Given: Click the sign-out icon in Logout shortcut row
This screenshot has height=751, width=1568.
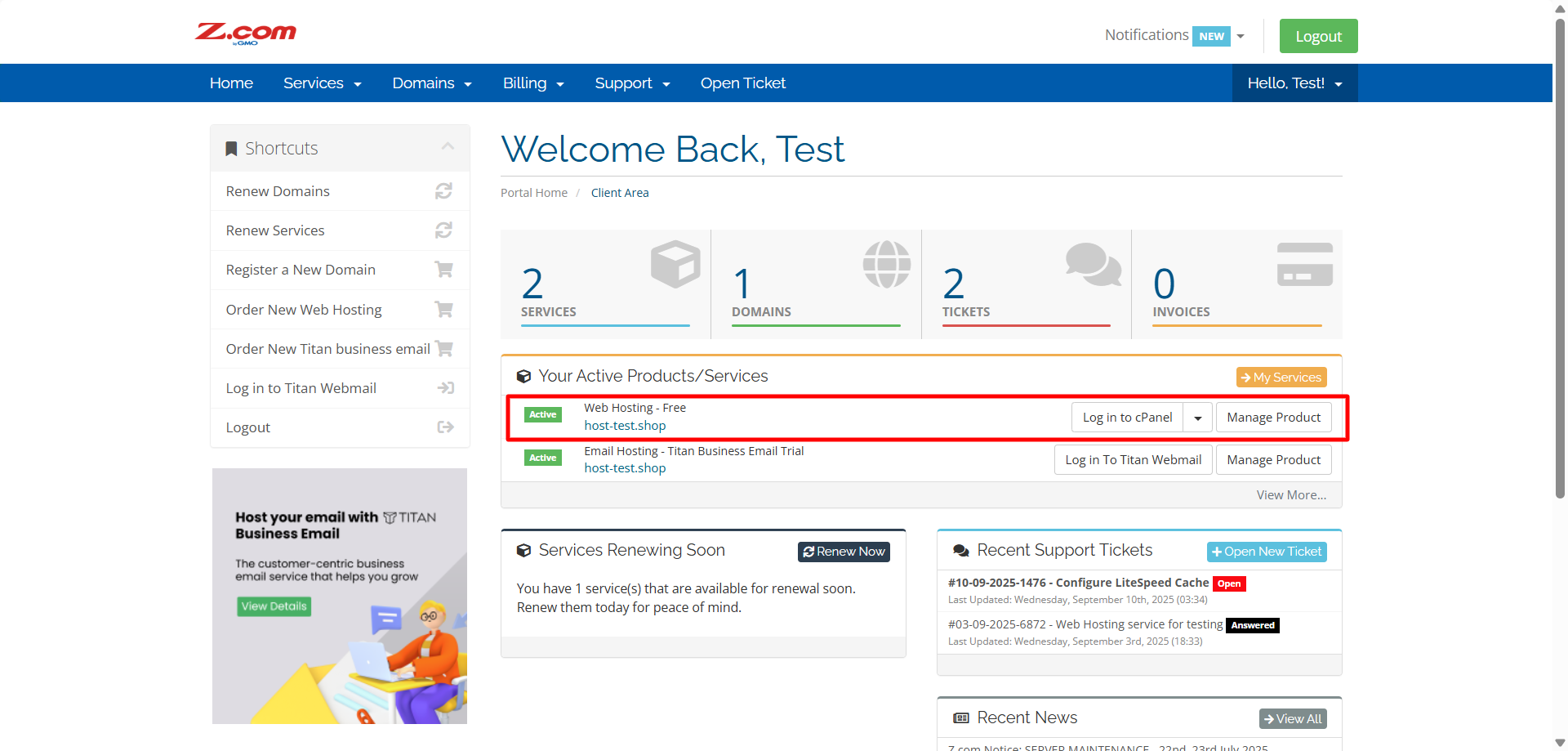Looking at the screenshot, I should (445, 427).
